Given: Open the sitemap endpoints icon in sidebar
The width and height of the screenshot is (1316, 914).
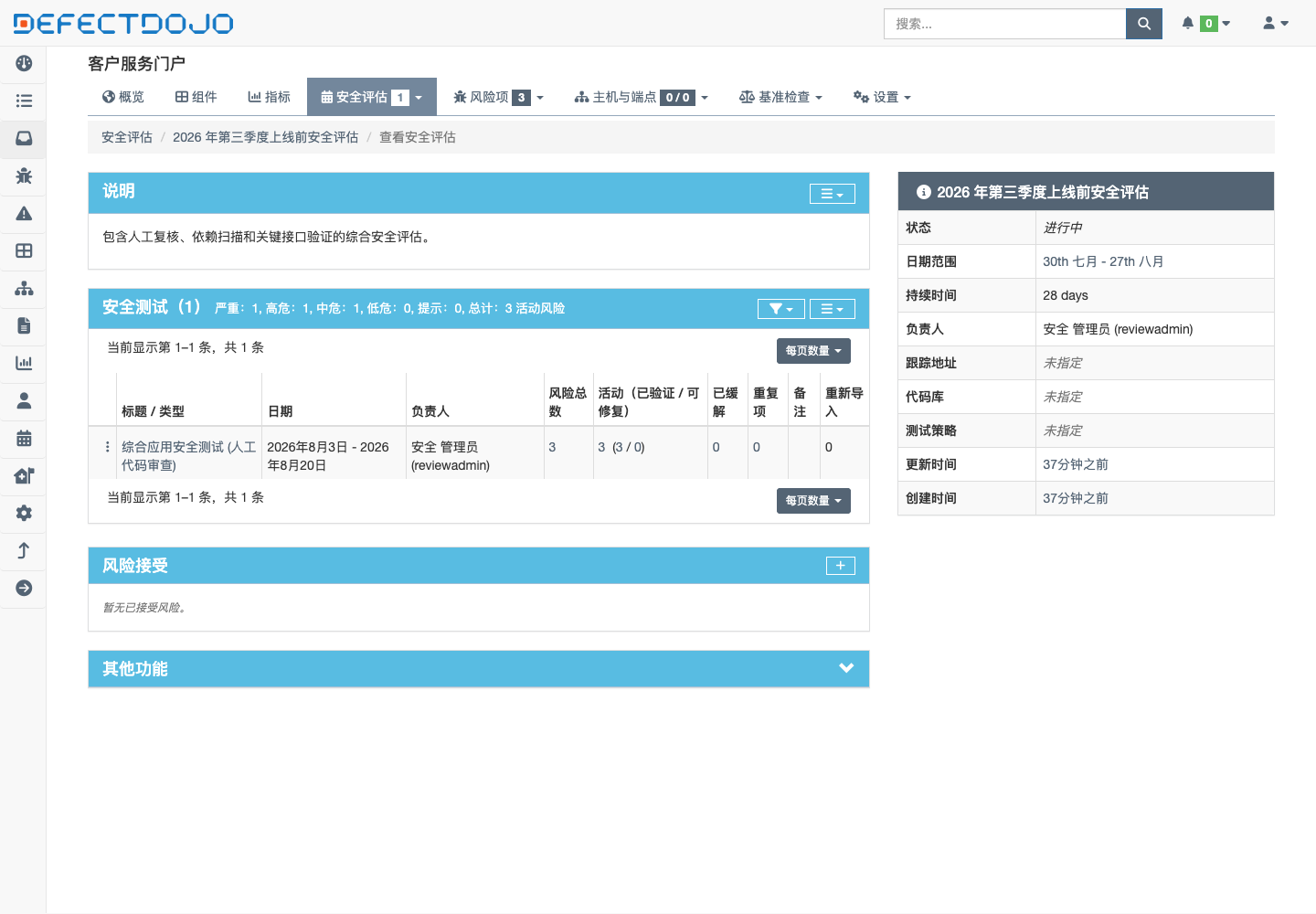Looking at the screenshot, I should 24,288.
